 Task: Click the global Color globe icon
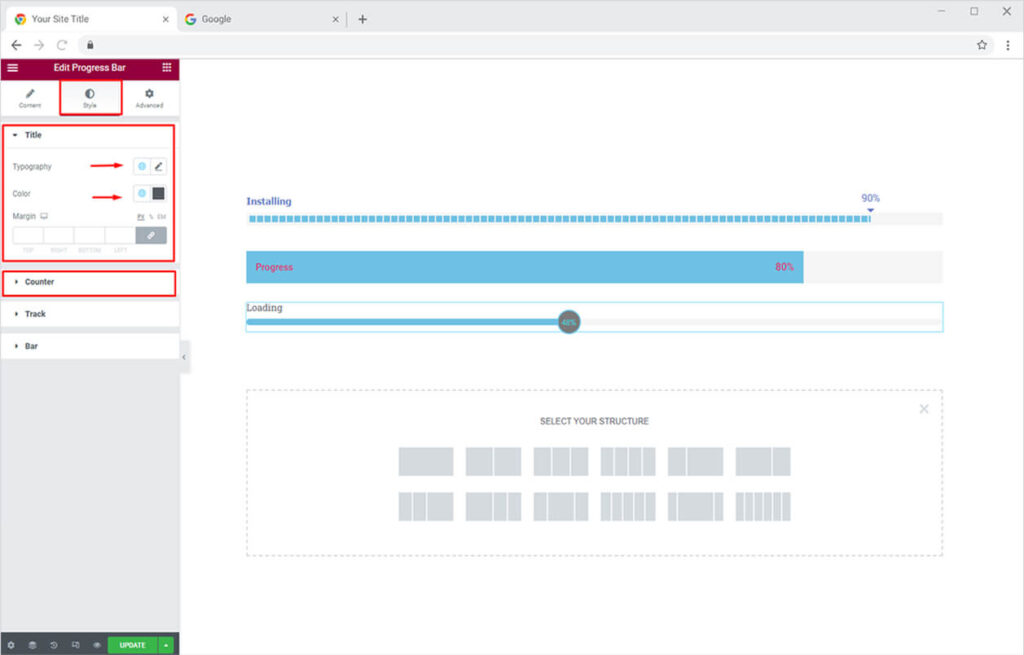(142, 193)
